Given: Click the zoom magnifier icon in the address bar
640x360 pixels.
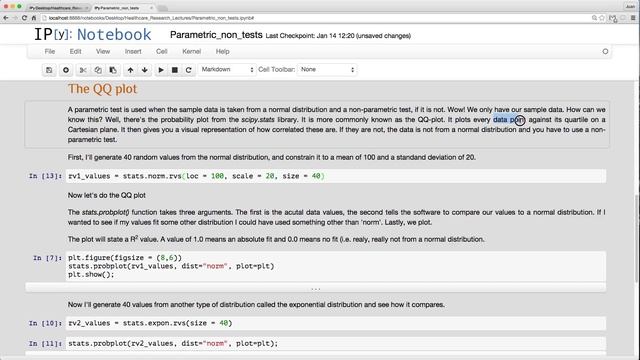Looking at the screenshot, I should [x=594, y=18].
